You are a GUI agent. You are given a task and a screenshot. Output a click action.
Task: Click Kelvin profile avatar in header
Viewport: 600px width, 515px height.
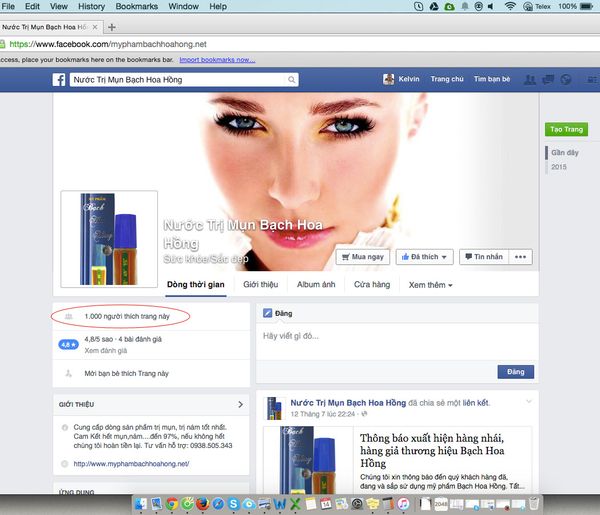(388, 79)
